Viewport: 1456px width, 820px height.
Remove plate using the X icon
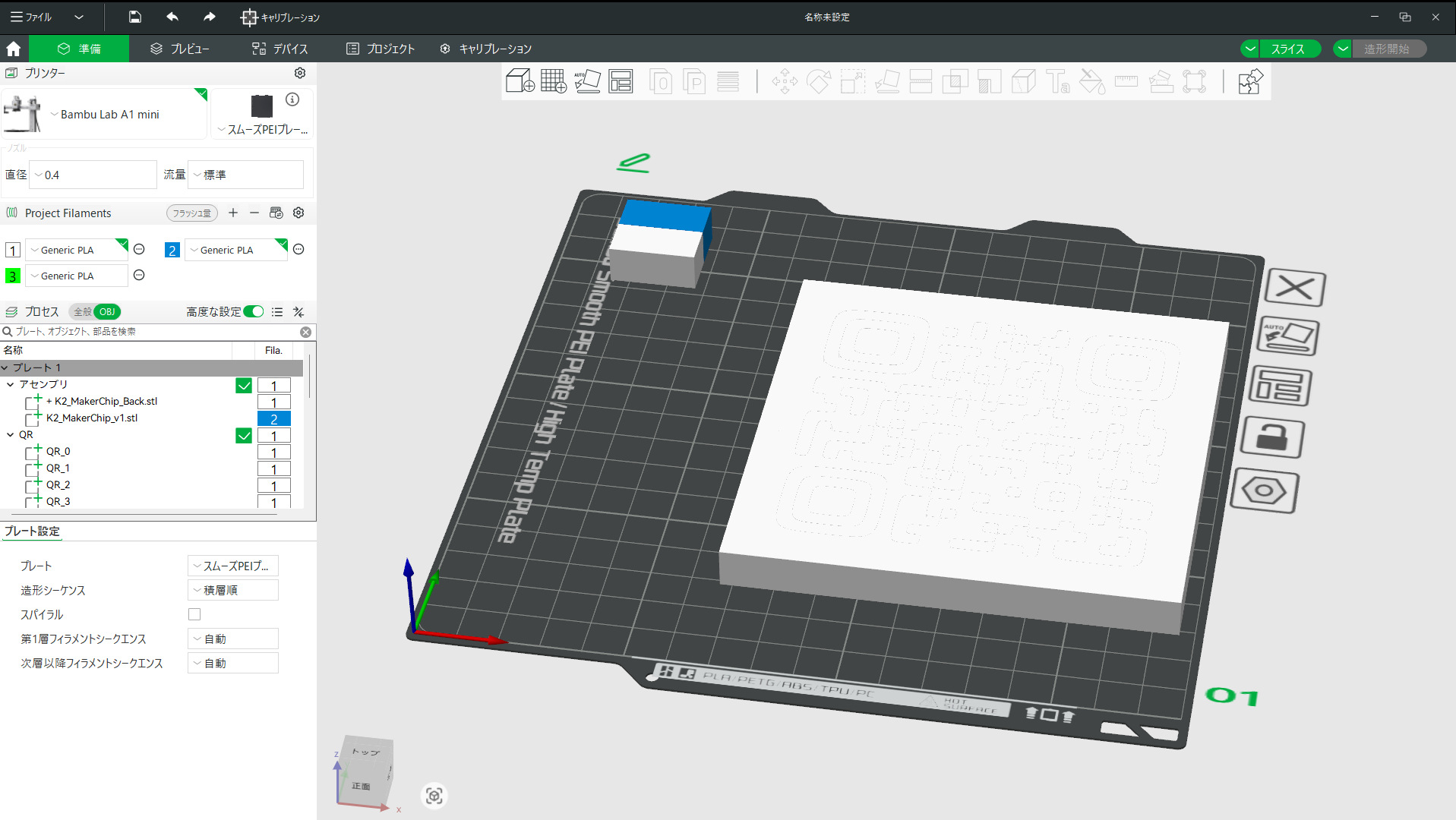point(1295,288)
